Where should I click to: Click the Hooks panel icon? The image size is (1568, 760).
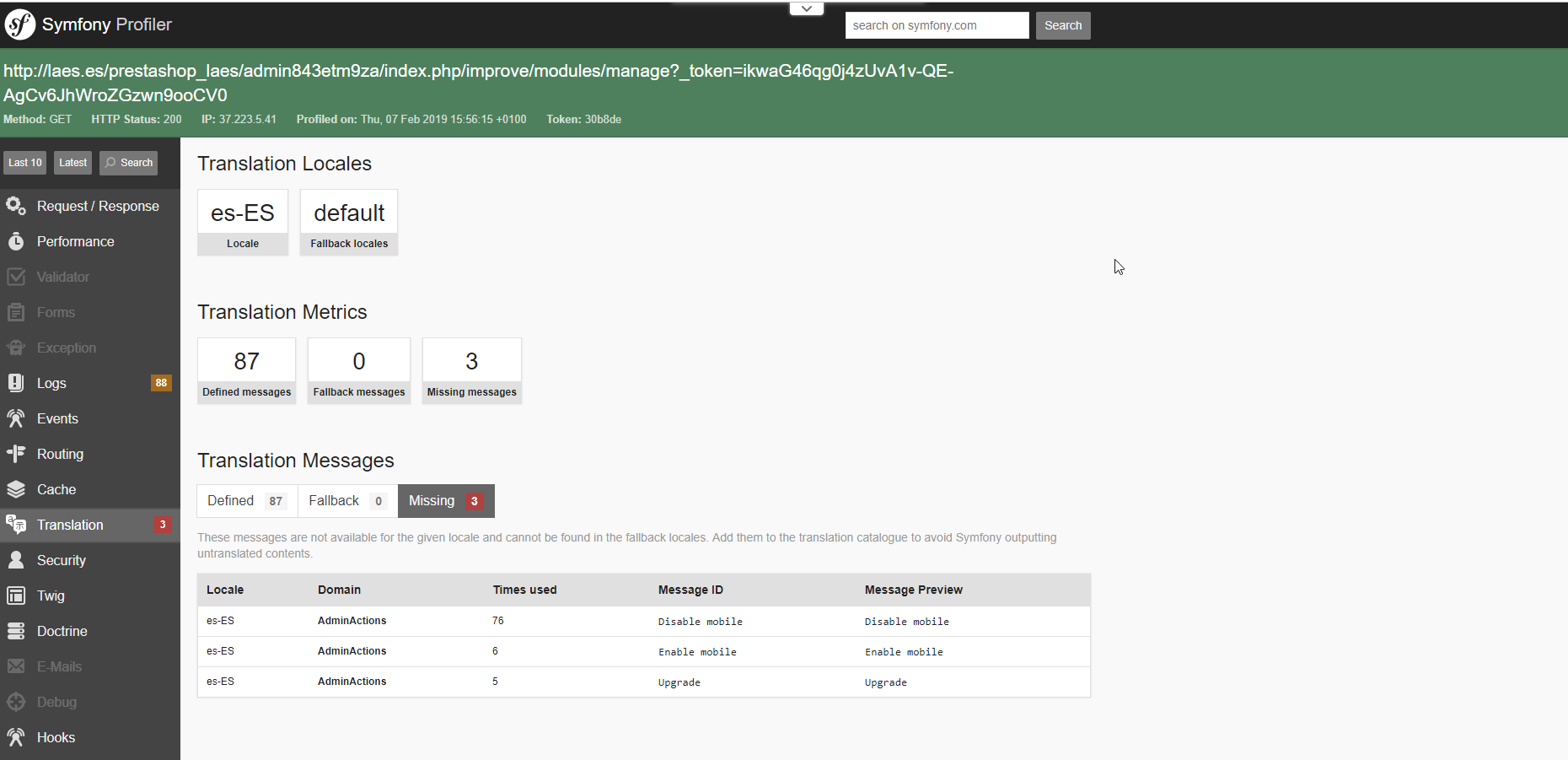[16, 737]
